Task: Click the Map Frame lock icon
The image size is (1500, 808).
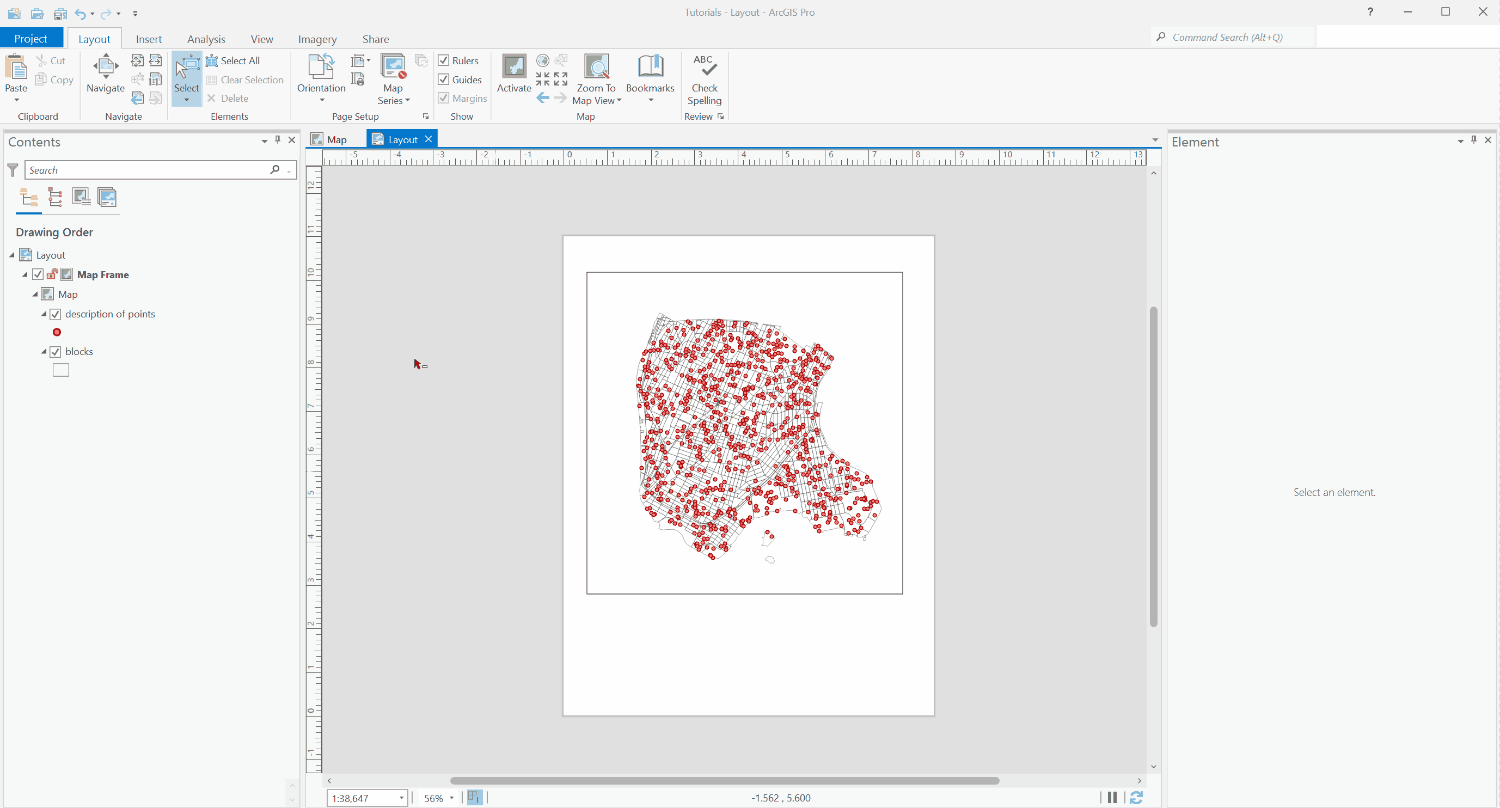Action: coord(52,274)
